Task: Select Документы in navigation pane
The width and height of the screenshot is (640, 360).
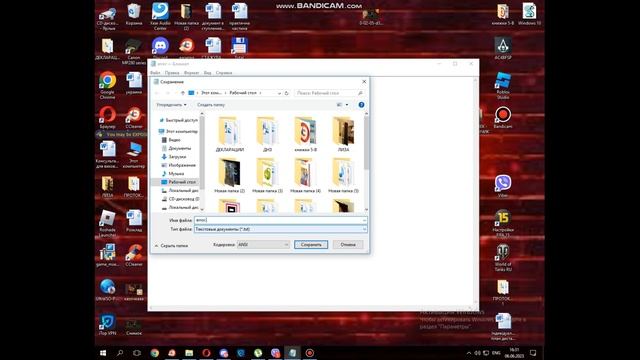Action: coord(176,148)
